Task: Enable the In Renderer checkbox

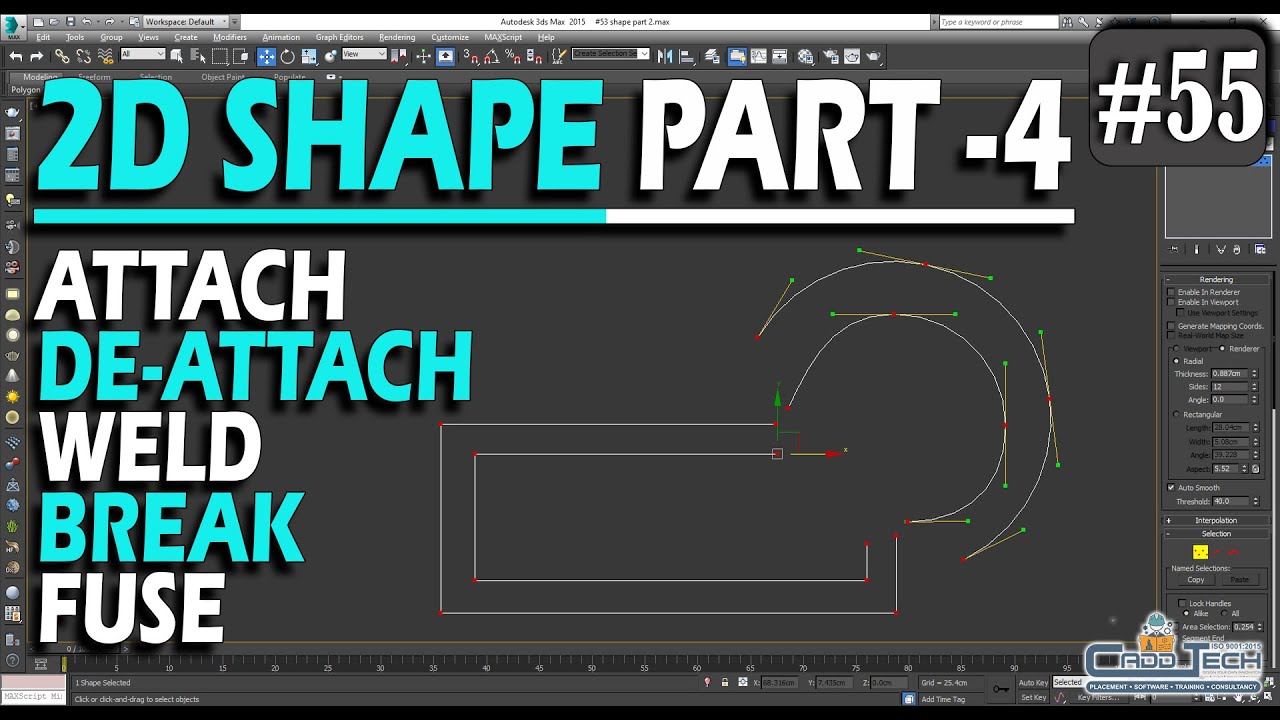Action: click(x=1172, y=292)
